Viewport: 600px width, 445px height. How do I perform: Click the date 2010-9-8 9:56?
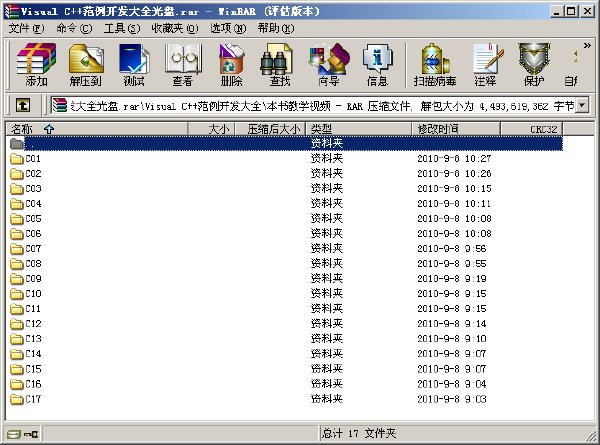pos(452,249)
